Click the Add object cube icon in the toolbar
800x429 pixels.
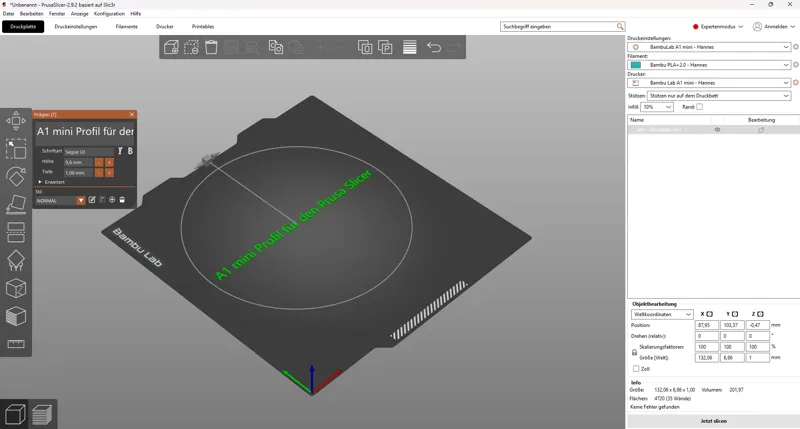171,47
